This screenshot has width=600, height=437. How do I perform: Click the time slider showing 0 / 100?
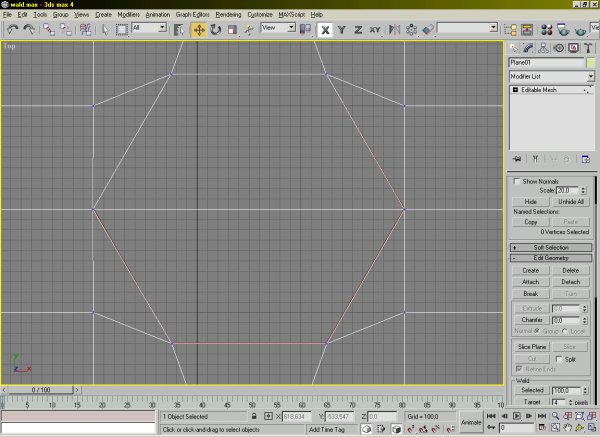[41, 389]
